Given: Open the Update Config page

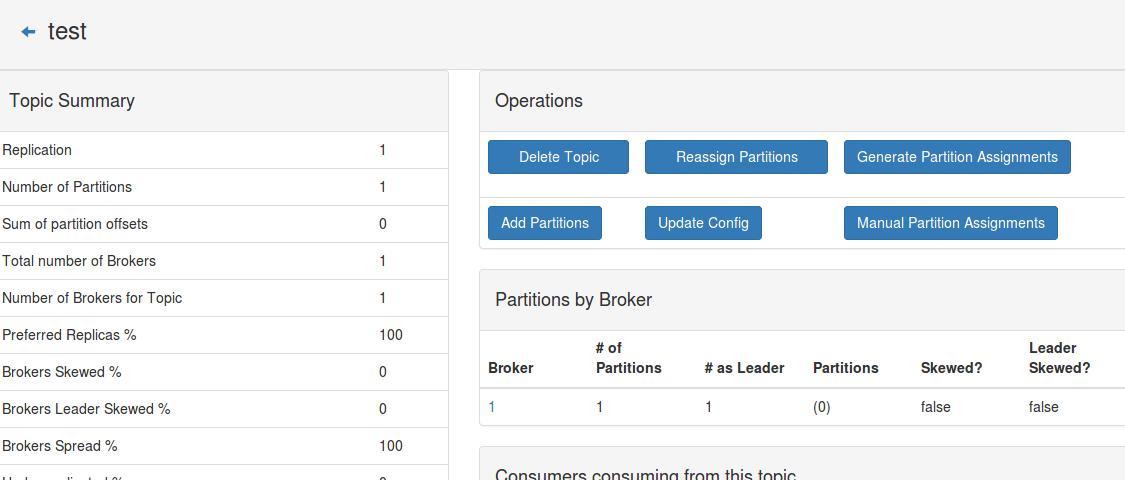Looking at the screenshot, I should (703, 223).
